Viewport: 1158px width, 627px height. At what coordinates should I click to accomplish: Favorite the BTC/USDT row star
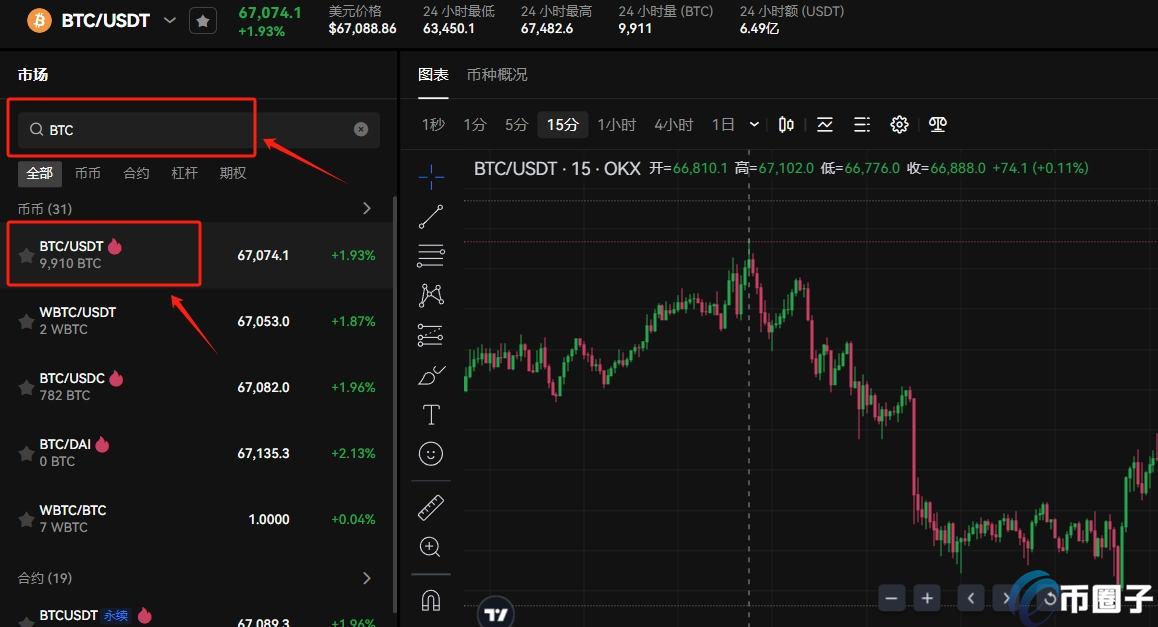pos(26,256)
